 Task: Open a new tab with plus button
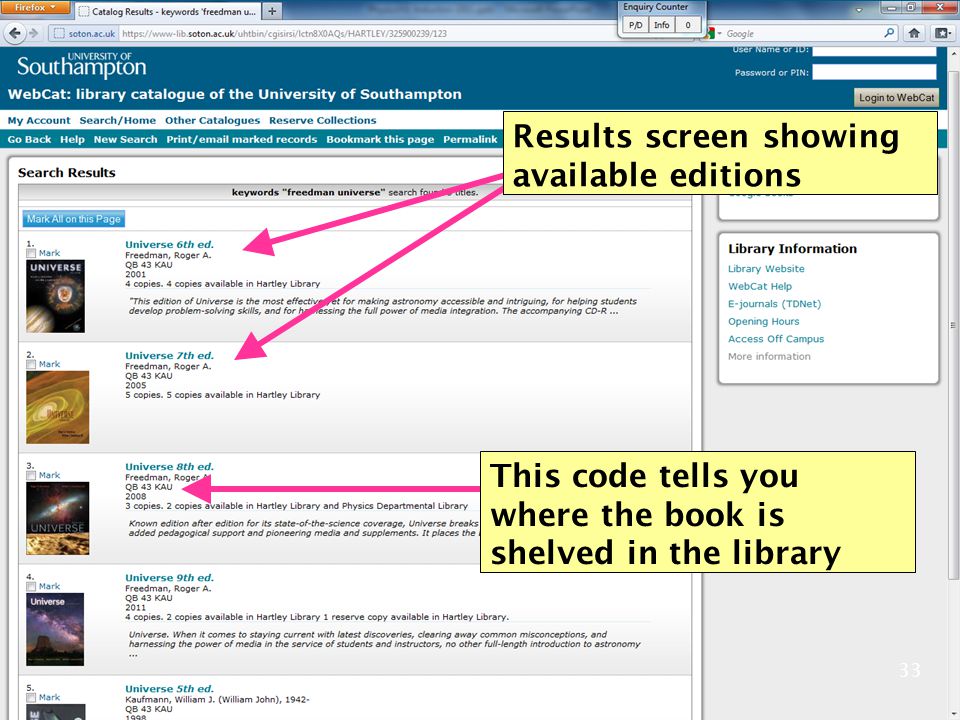pos(272,11)
